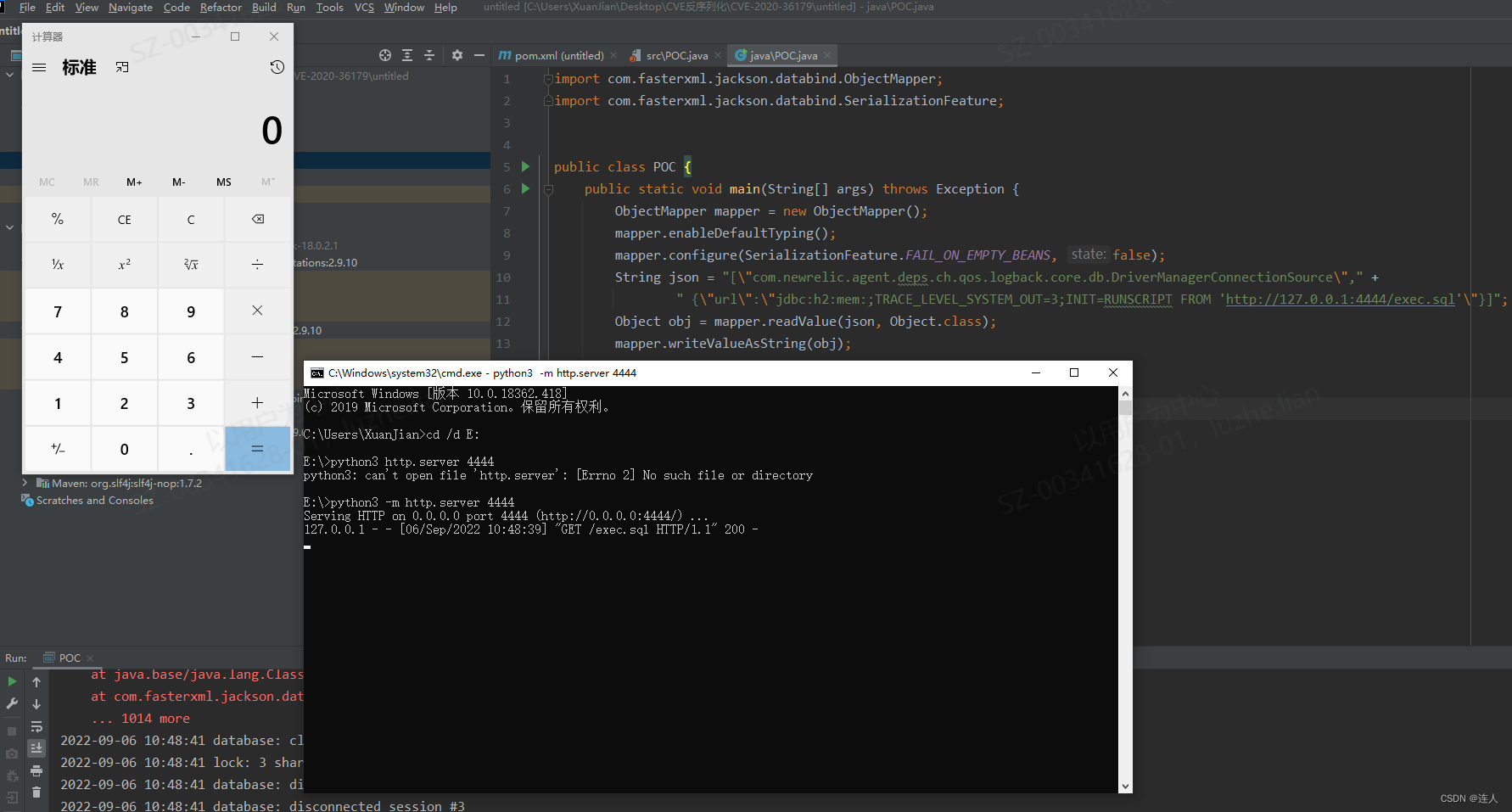Screen dimensions: 1512x812
Task: Click the cmd window title bar icon
Action: coord(316,373)
